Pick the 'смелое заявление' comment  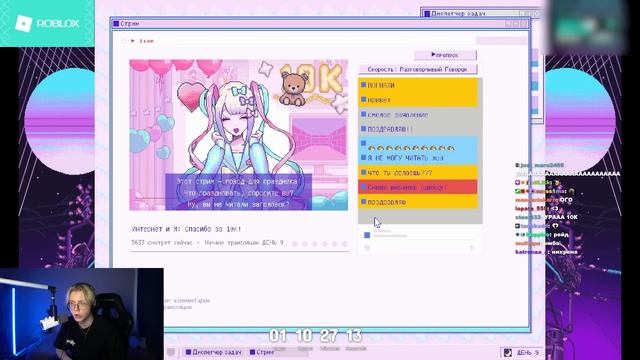[x=418, y=115]
